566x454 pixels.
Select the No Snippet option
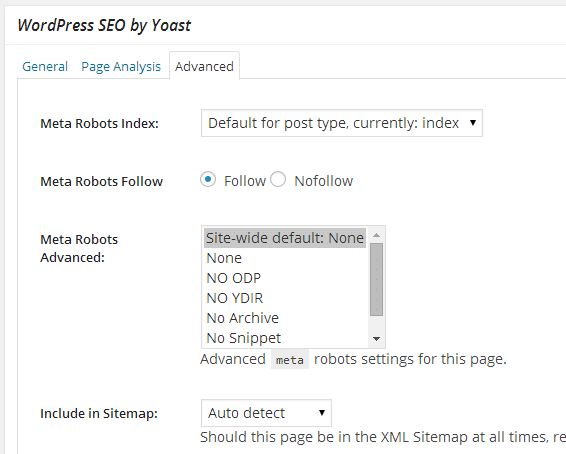(x=285, y=338)
